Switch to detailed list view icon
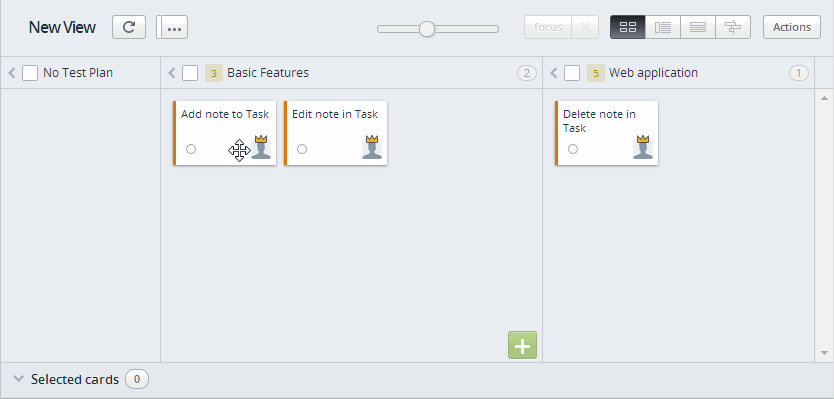This screenshot has height=399, width=834. (x=663, y=27)
